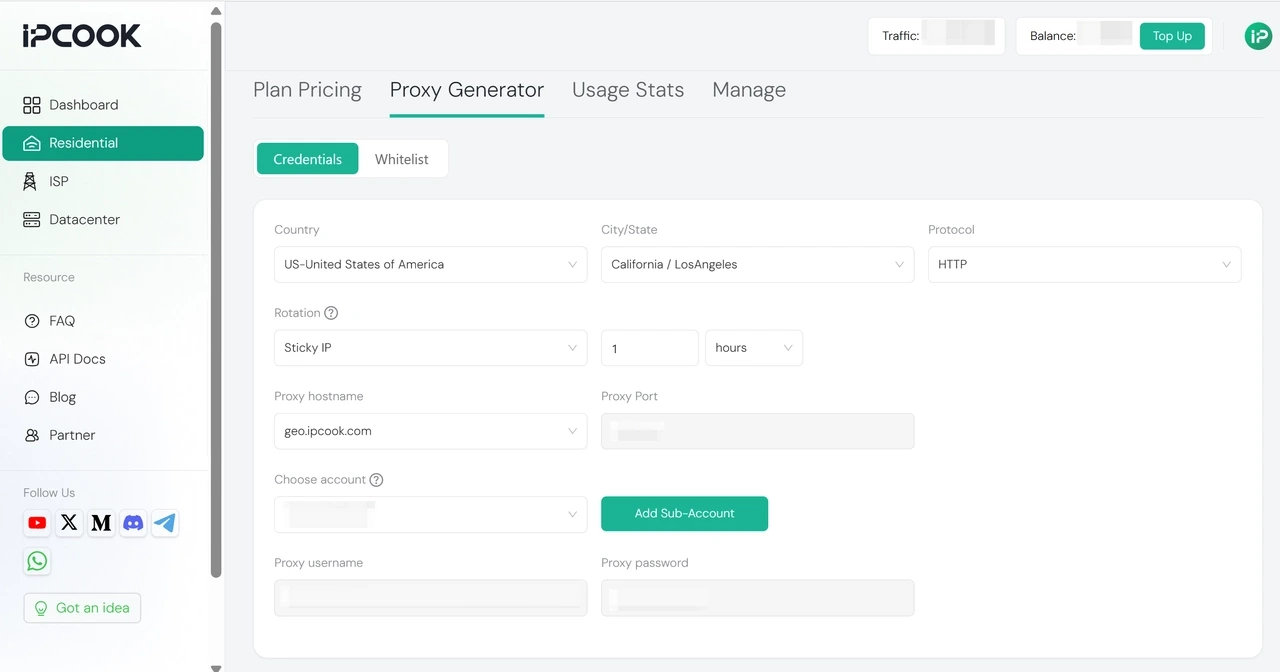Open the Telegram social icon
Image resolution: width=1280 pixels, height=672 pixels.
(x=165, y=523)
